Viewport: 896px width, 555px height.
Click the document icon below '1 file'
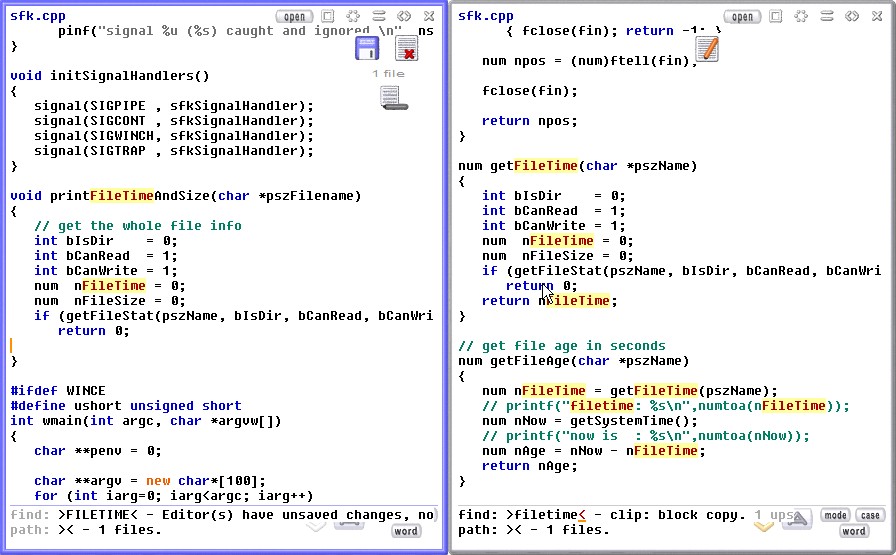coord(390,97)
